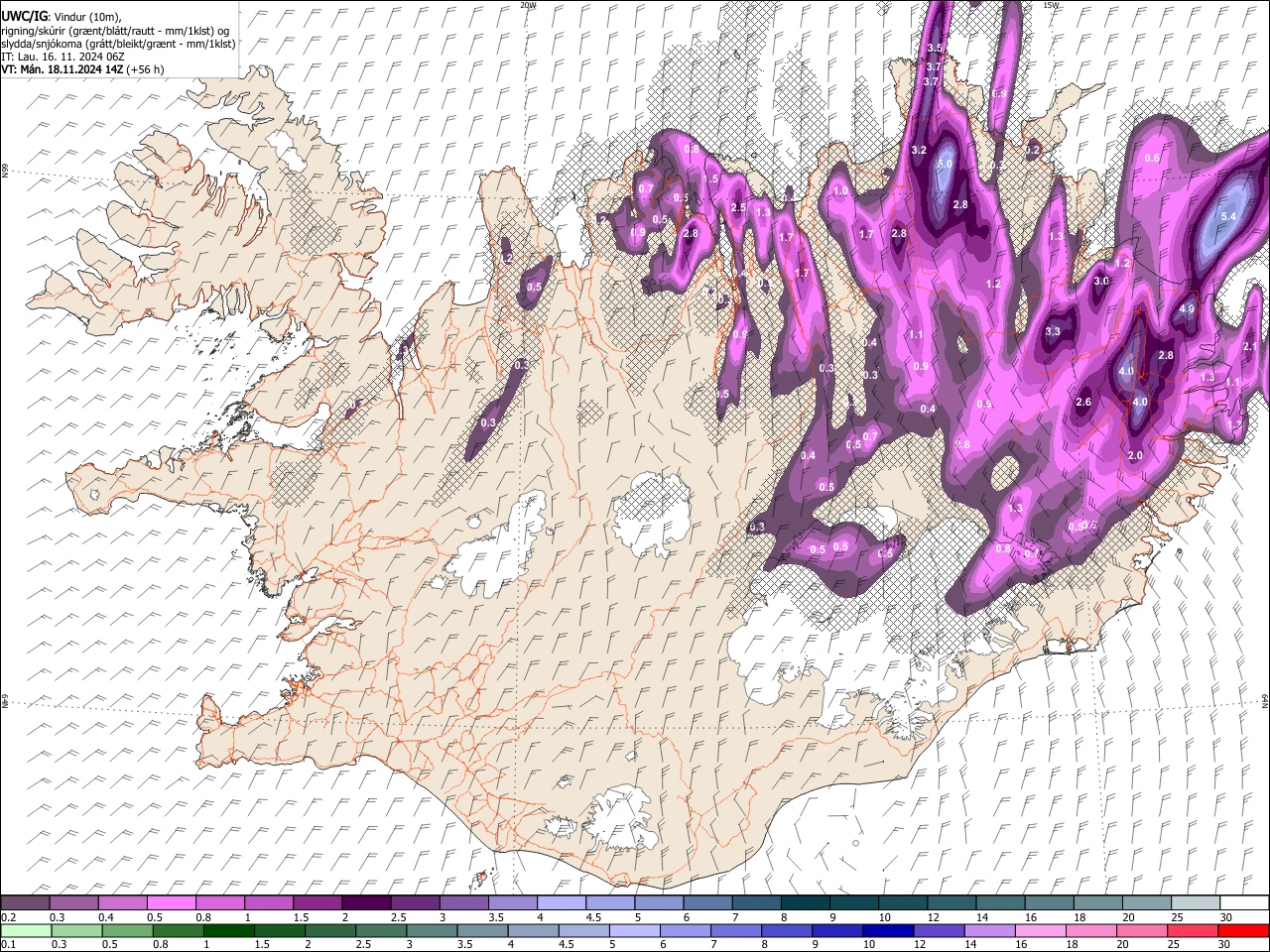The height and width of the screenshot is (952, 1270).
Task: Click the rain legend swatch between 0.5 and 0.8
Action: [128, 930]
